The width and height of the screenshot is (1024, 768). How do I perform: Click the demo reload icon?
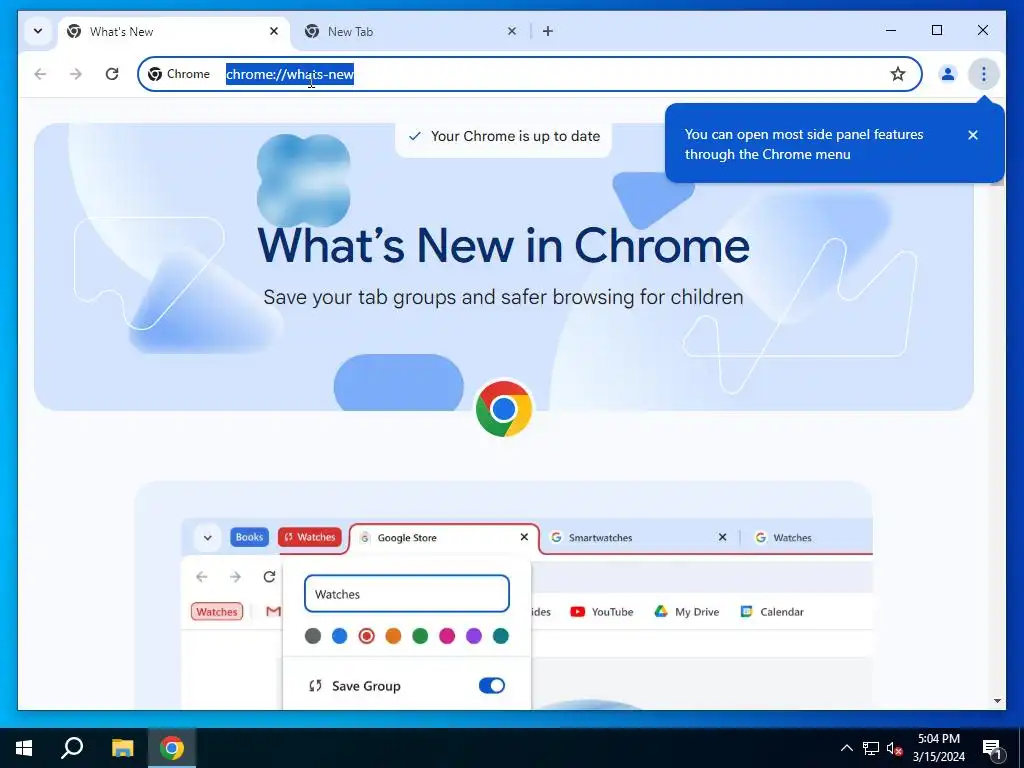pyautogui.click(x=269, y=577)
